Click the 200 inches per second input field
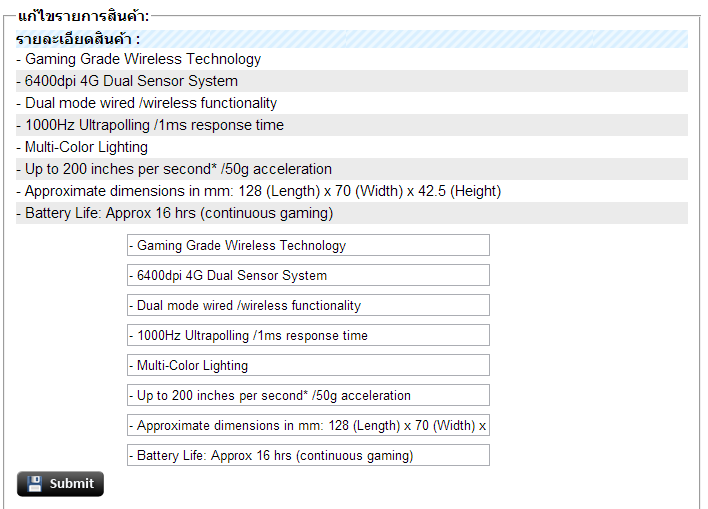This screenshot has height=509, width=708. [x=308, y=395]
